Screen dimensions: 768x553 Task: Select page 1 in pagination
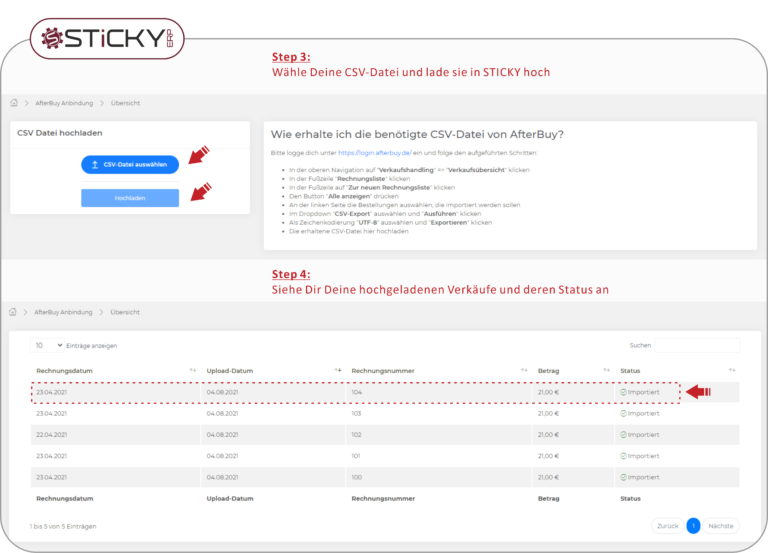point(693,526)
